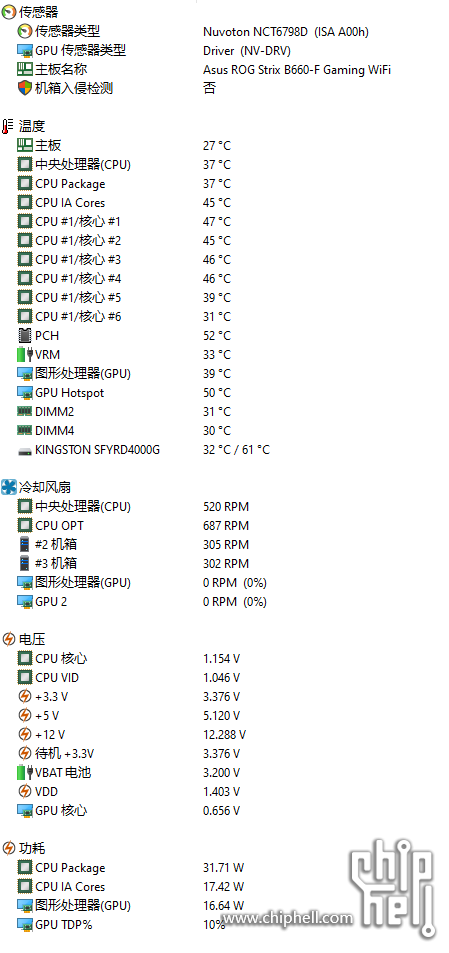
Task: Click the shield icon beside 机箱入侵检测
Action: pyautogui.click(x=25, y=88)
